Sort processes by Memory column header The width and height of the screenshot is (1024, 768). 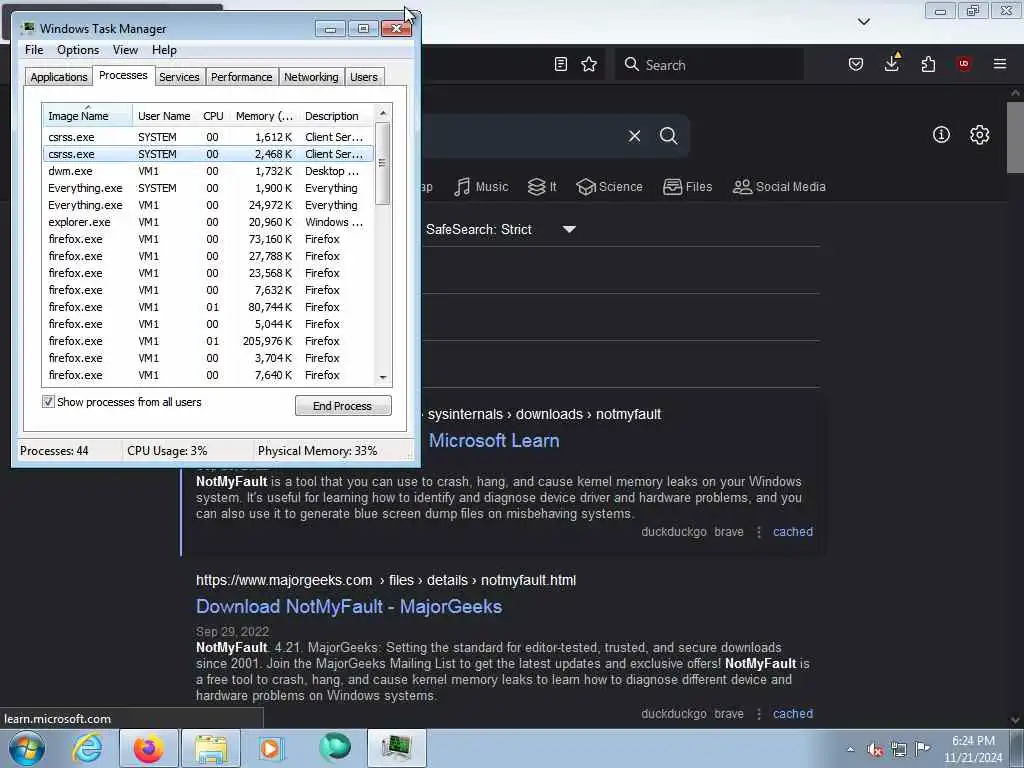pos(264,116)
